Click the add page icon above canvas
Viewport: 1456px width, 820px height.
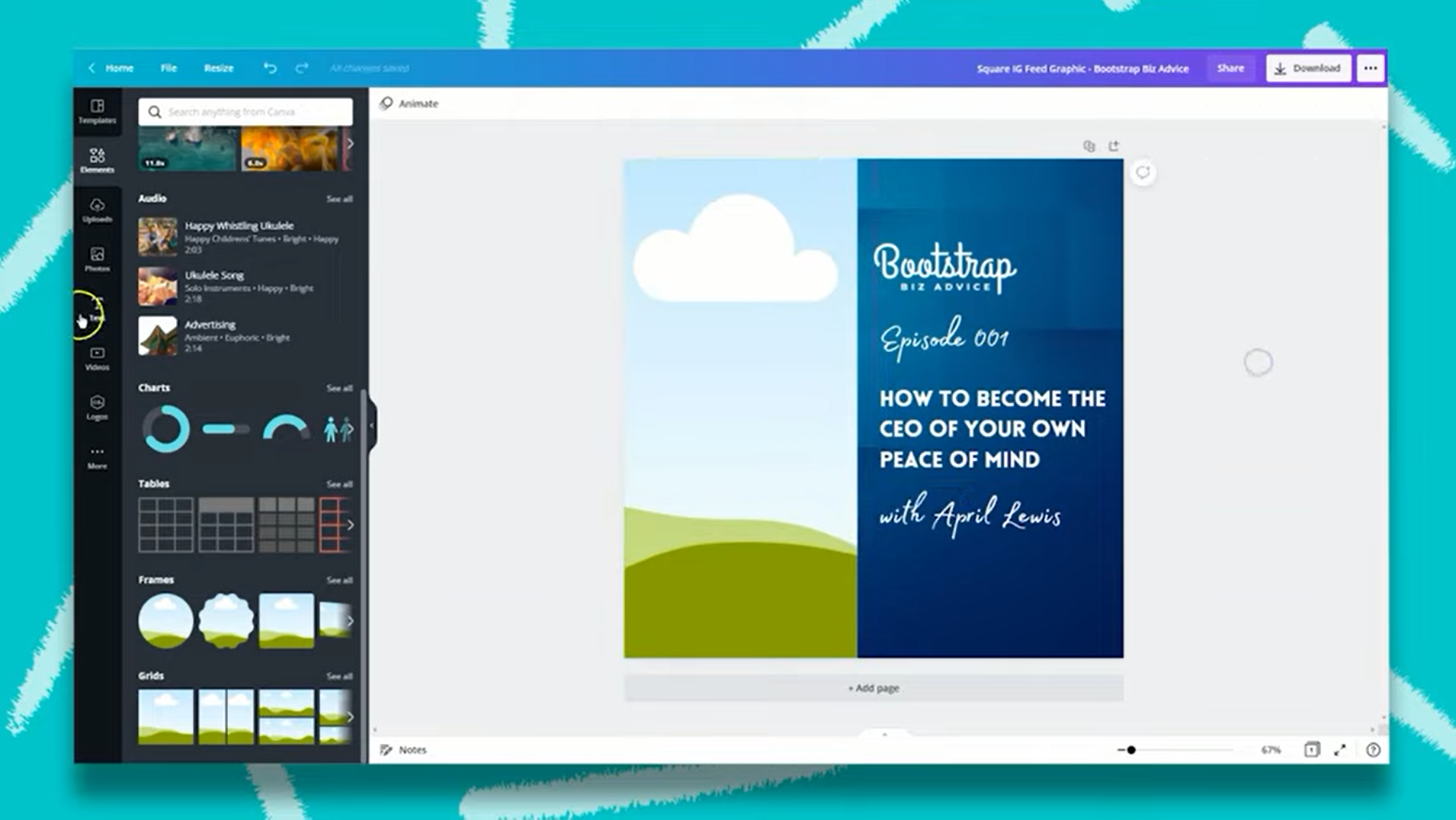click(x=1114, y=146)
